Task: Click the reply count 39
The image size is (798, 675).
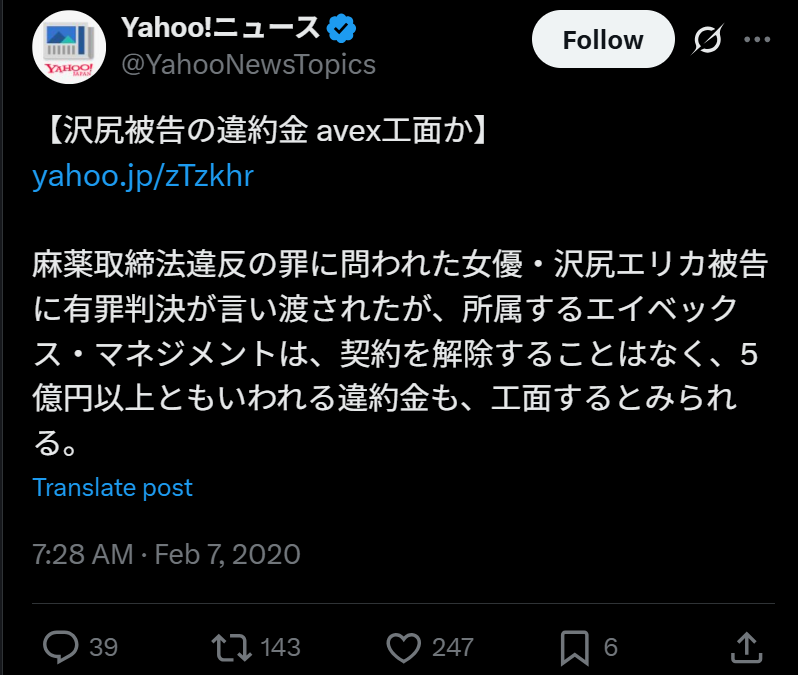Action: (x=103, y=648)
